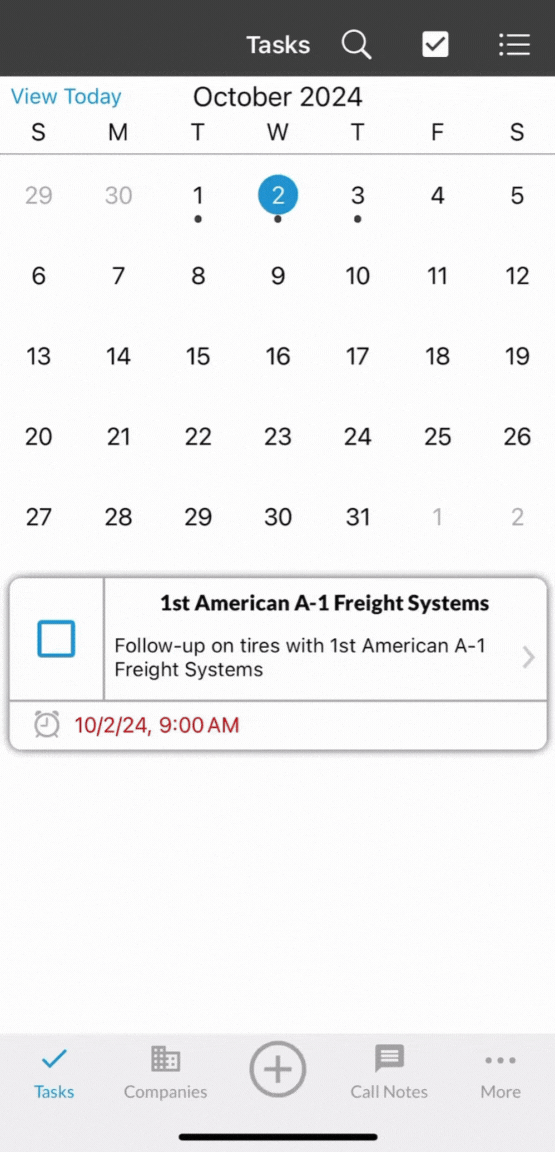Open the search magnifier icon
This screenshot has width=555, height=1152.
[x=357, y=45]
